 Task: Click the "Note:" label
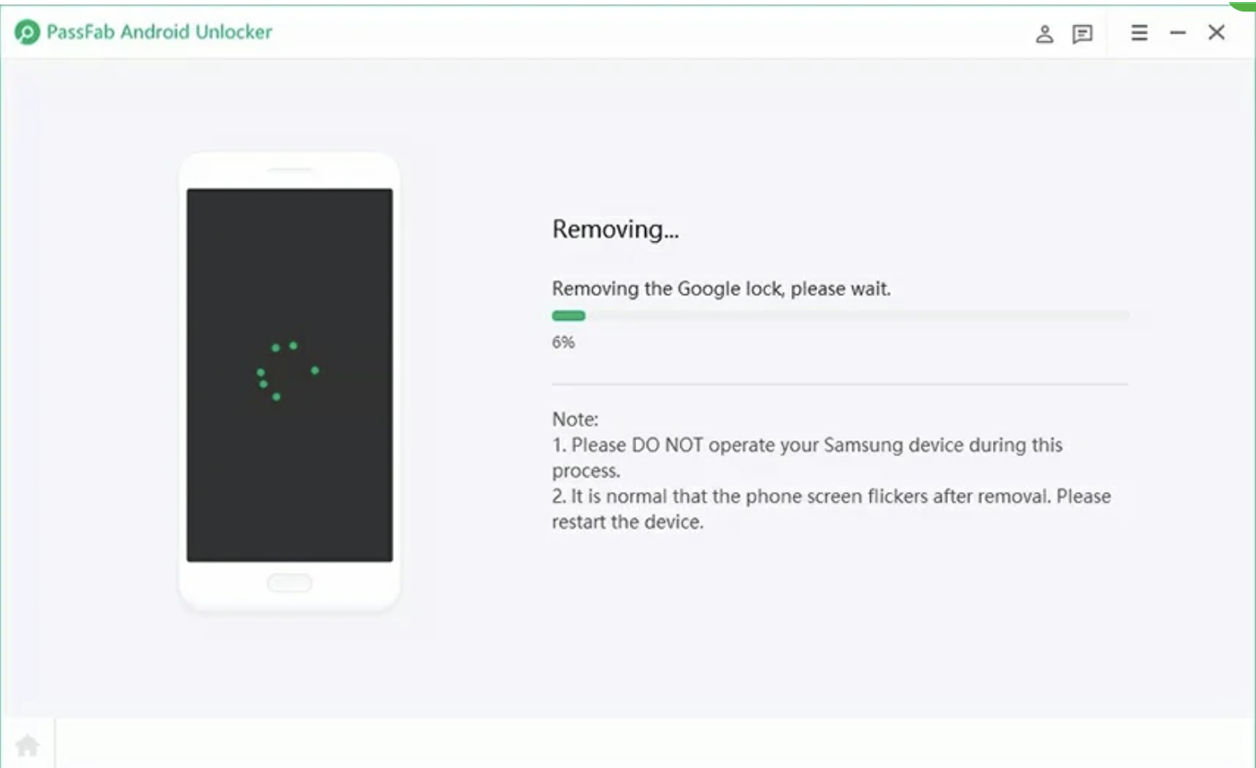pyautogui.click(x=575, y=419)
